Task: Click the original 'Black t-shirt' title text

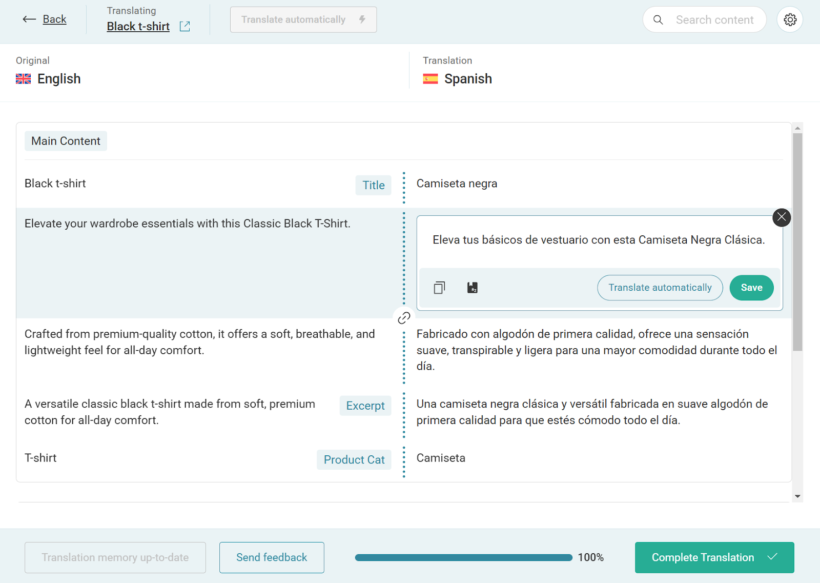Action: [55, 184]
